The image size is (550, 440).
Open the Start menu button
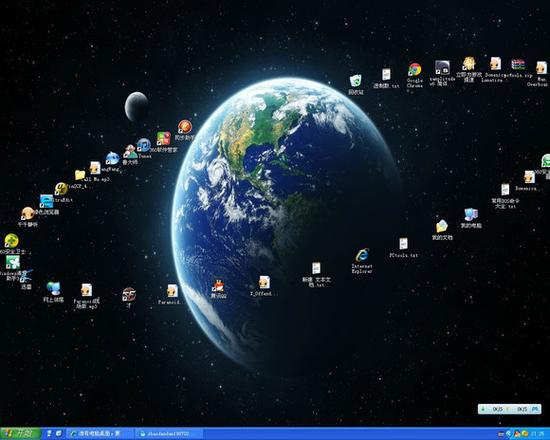click(x=20, y=434)
